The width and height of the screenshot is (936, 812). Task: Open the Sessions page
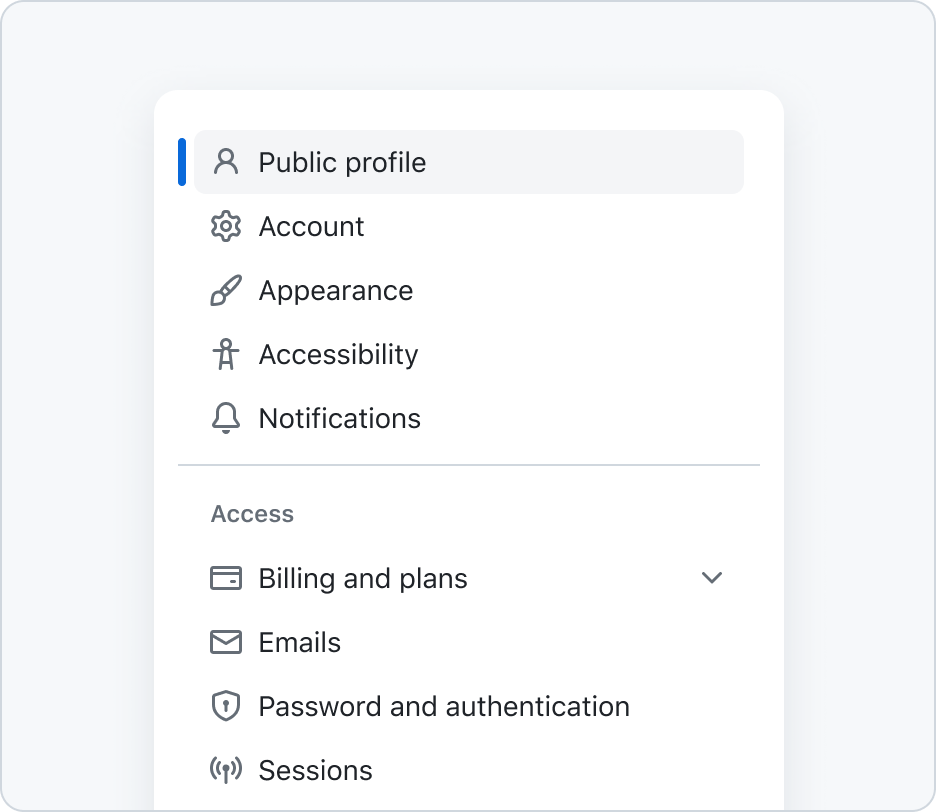pyautogui.click(x=469, y=770)
